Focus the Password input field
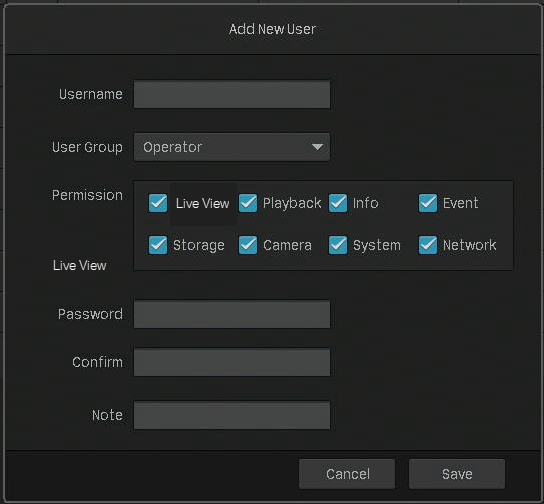 [x=232, y=314]
